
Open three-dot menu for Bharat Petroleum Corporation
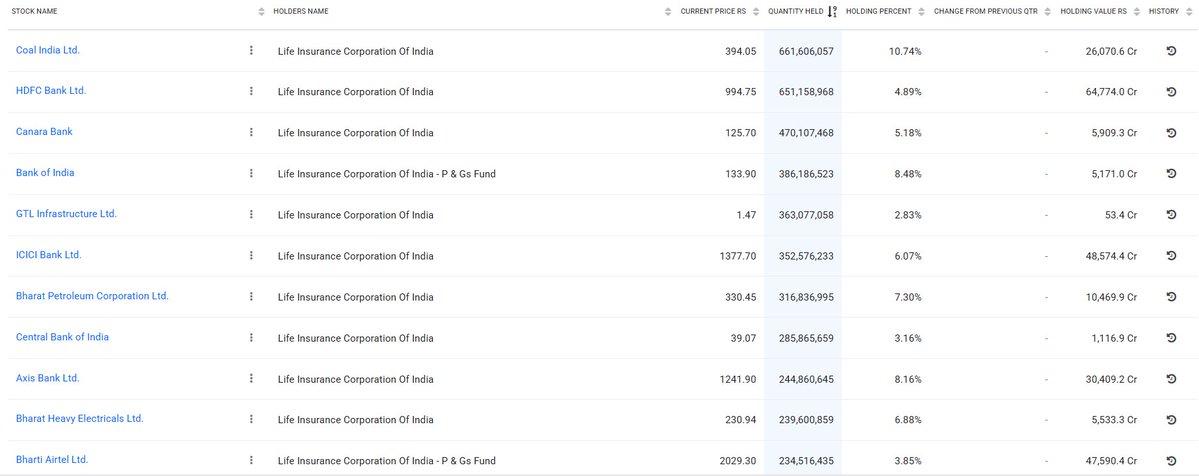(251, 296)
